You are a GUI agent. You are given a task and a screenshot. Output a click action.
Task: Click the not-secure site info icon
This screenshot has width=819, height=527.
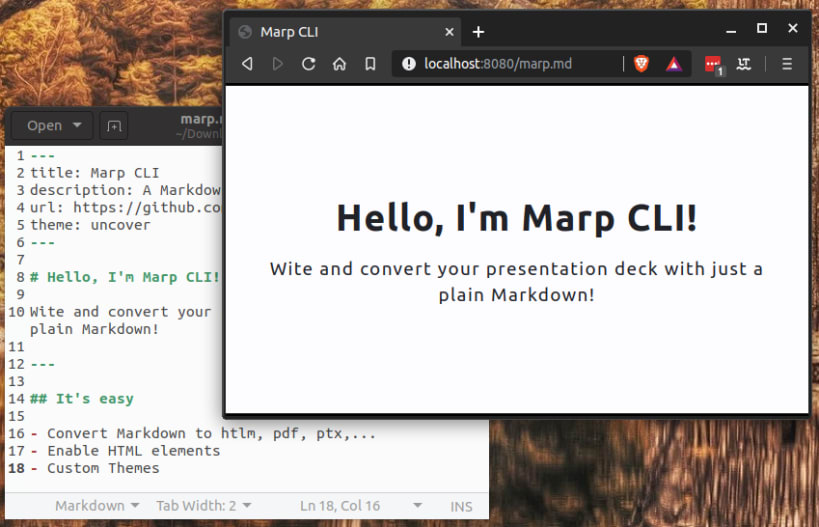409,64
